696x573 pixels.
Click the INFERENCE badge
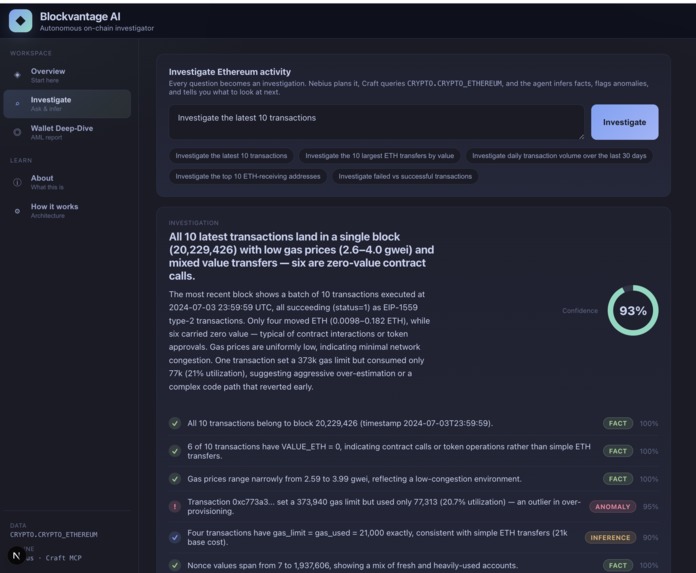pos(610,537)
